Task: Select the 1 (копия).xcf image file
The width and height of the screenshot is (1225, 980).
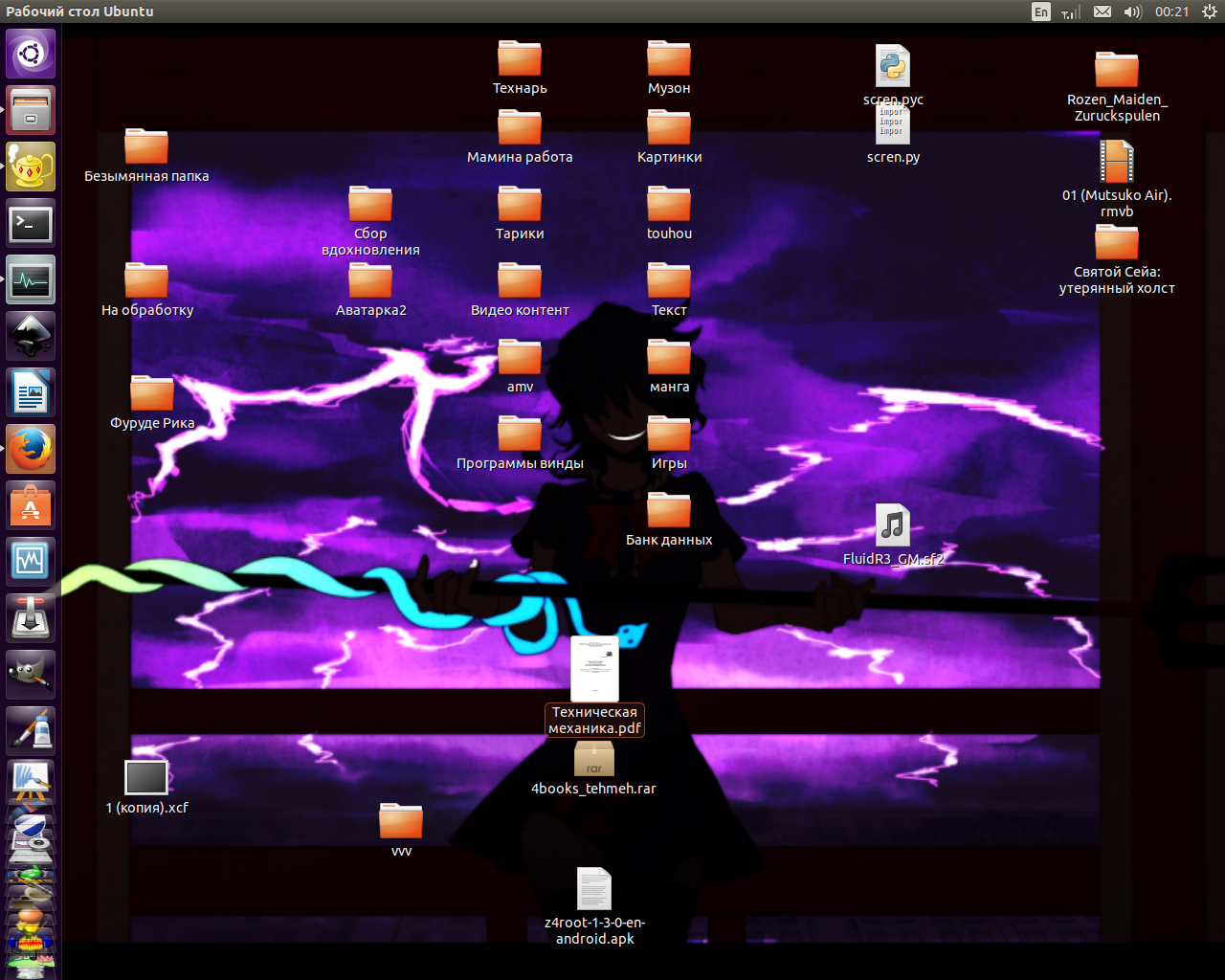Action: [x=146, y=778]
